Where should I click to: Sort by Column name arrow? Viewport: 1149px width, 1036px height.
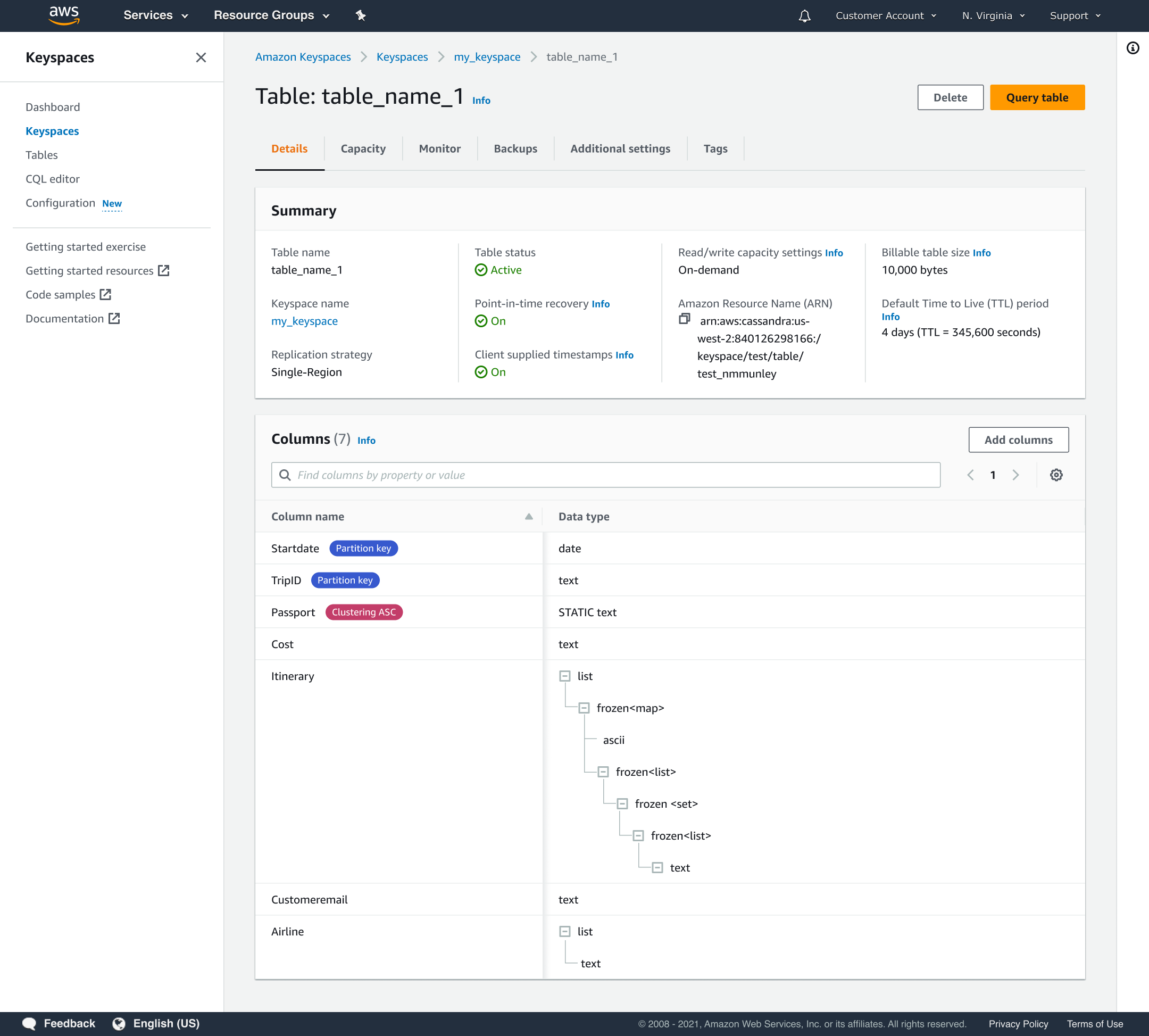point(529,516)
